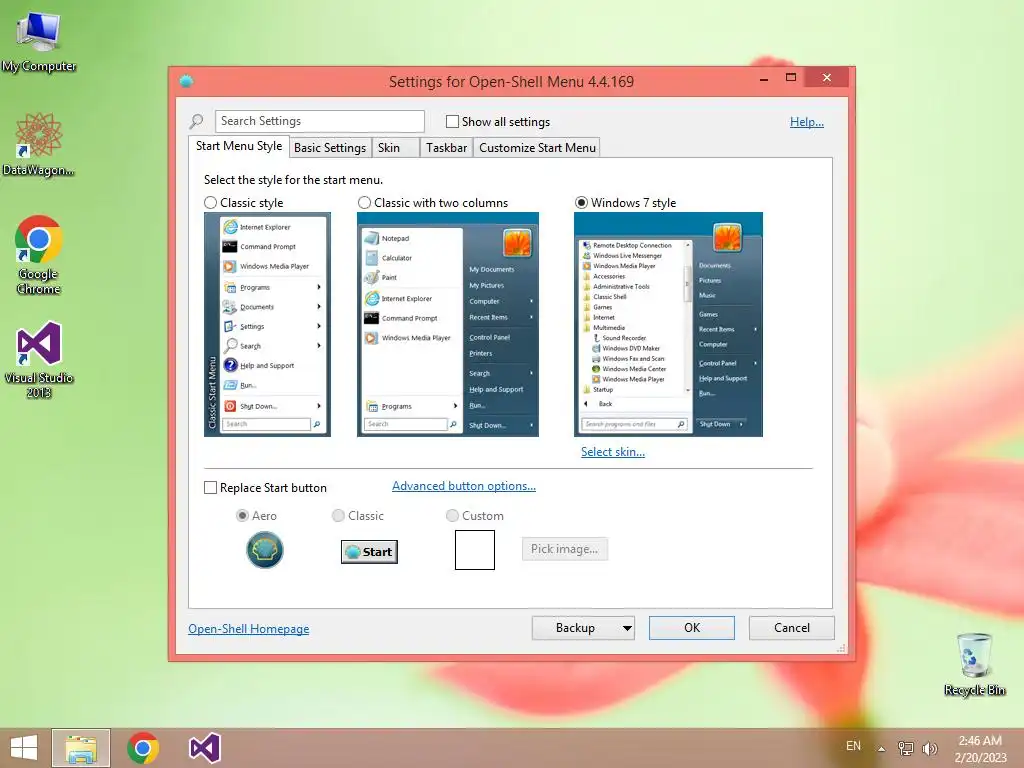
Task: Click Windows Start button in taskbar
Action: click(24, 748)
